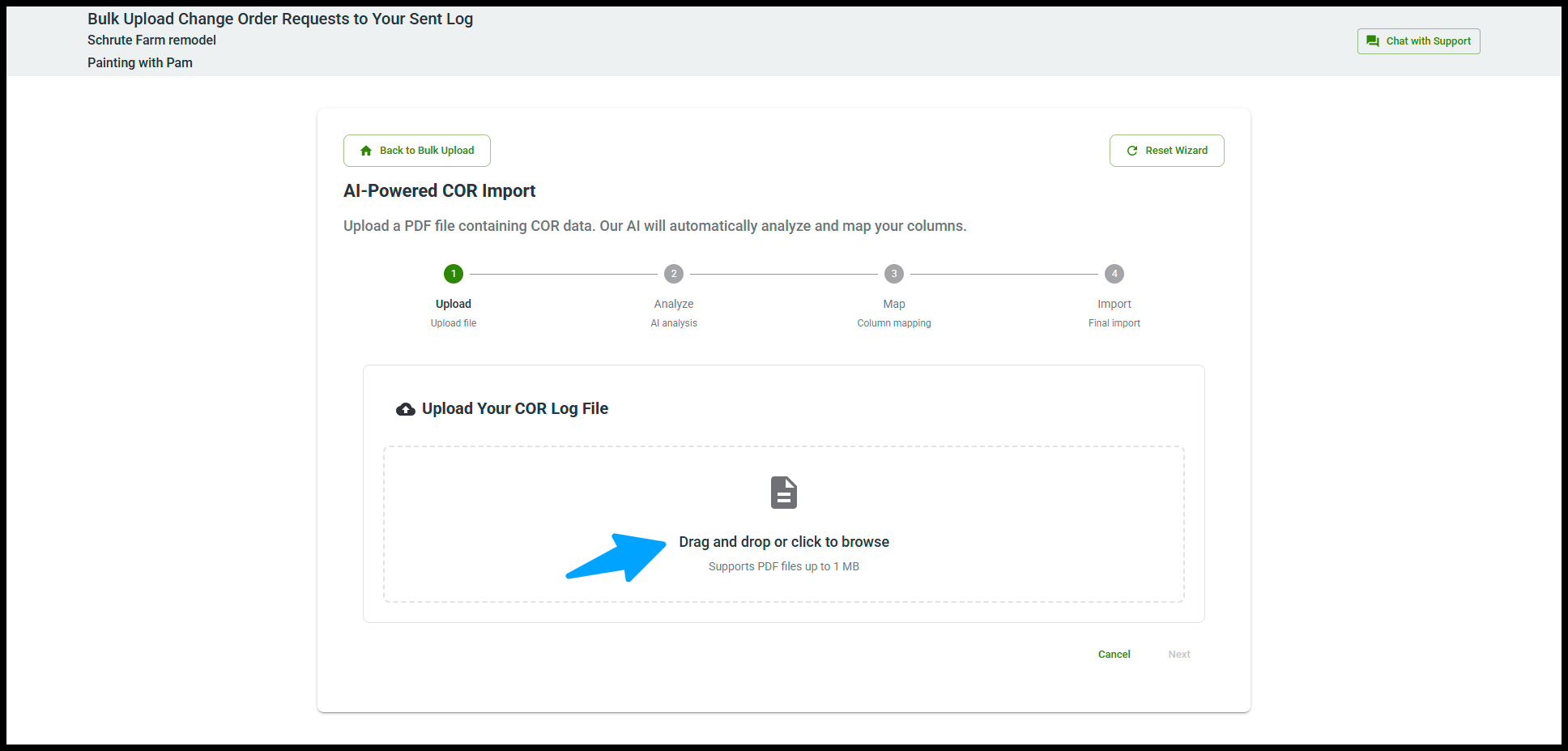Click 'Drag and drop or click to browse'
Image resolution: width=1568 pixels, height=751 pixels.
click(783, 542)
